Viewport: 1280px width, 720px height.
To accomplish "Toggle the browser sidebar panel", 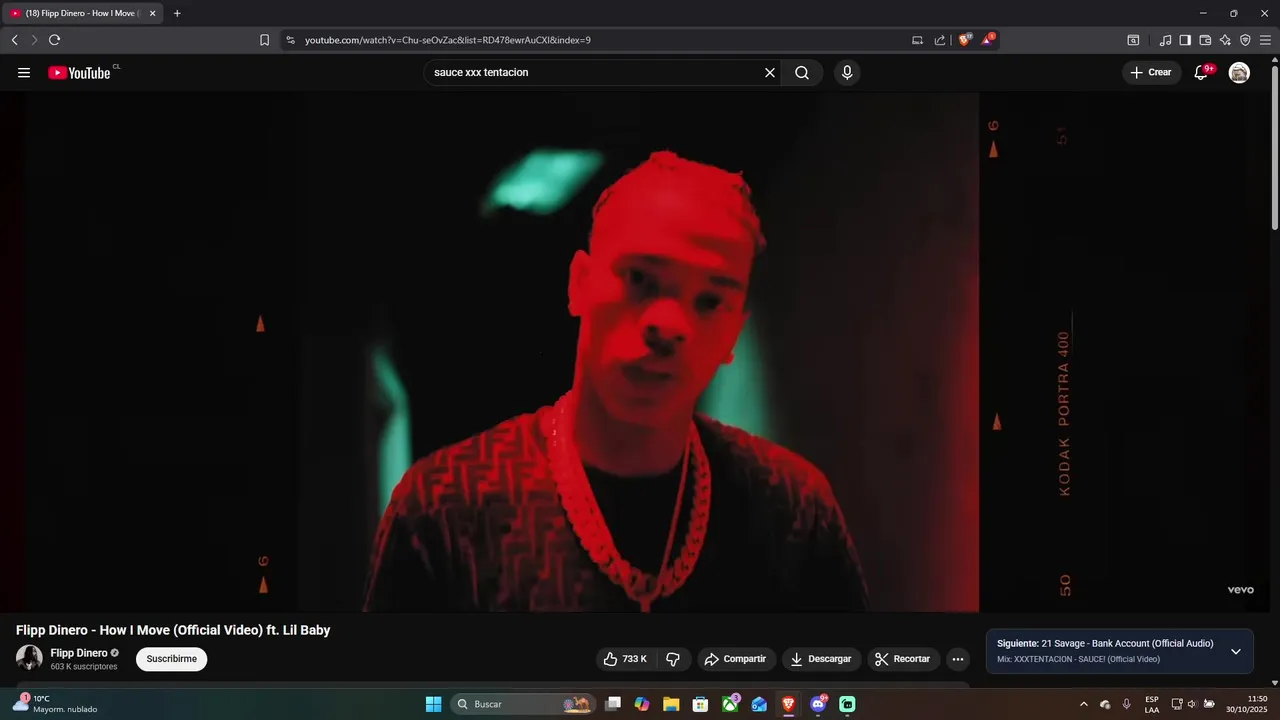I will pyautogui.click(x=1185, y=40).
